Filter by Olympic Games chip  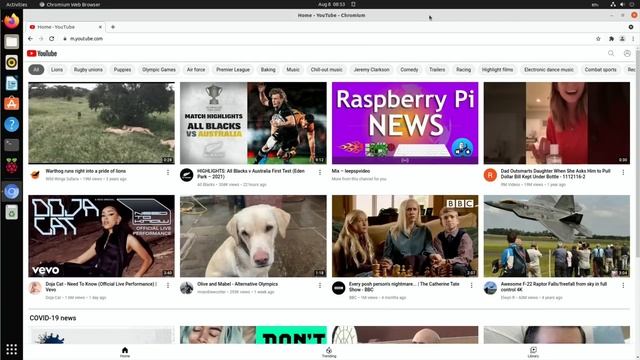pyautogui.click(x=159, y=70)
